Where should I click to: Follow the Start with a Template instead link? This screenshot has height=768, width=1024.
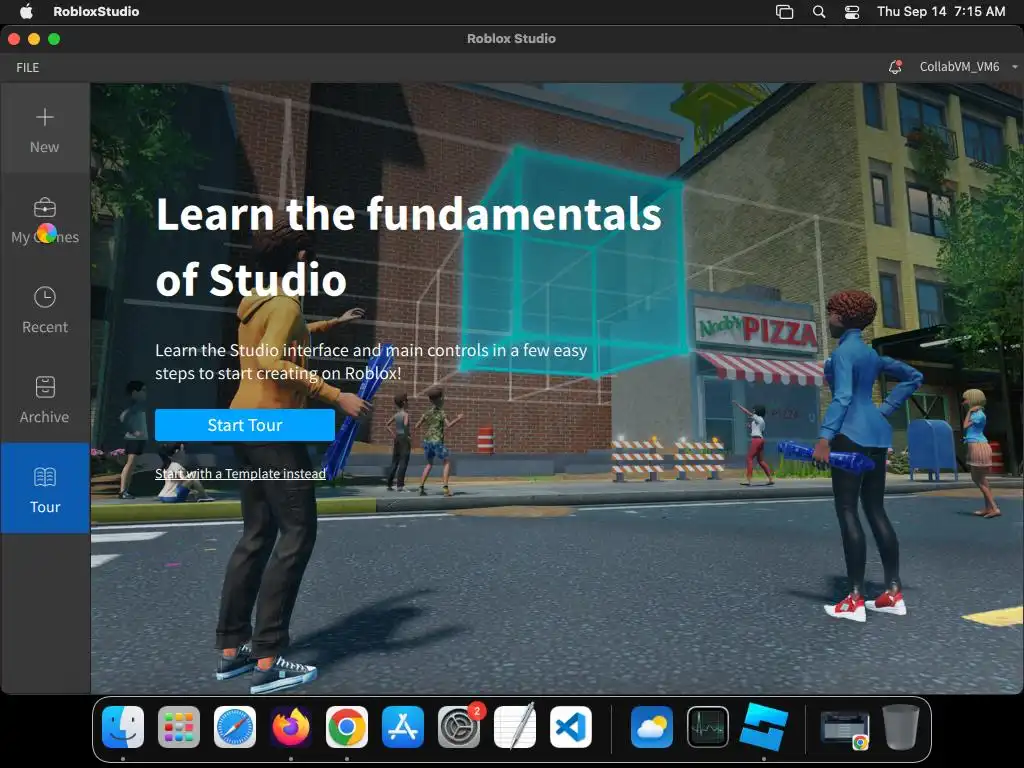[240, 473]
